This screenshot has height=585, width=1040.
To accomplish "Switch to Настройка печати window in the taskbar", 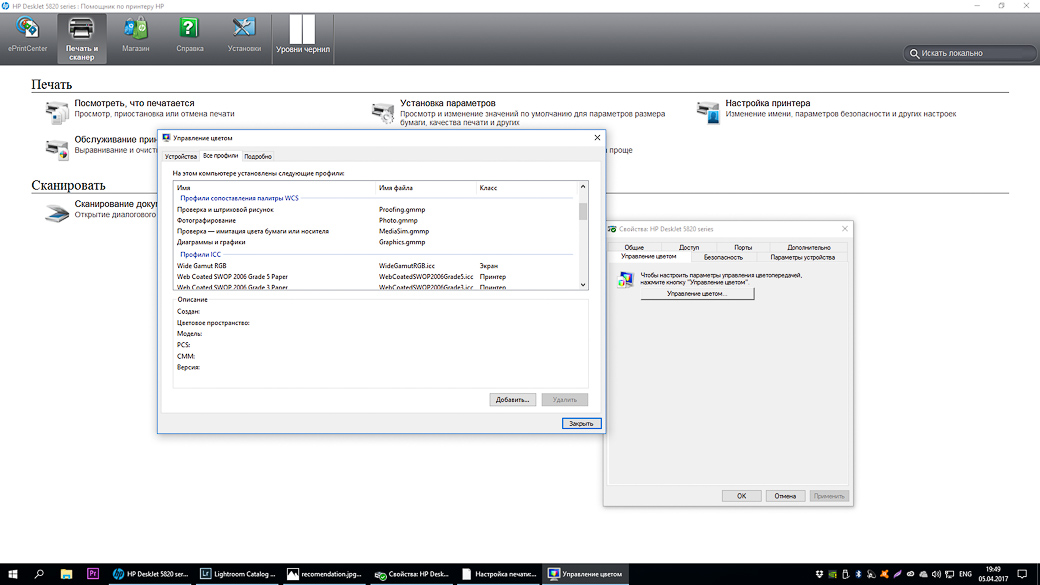I will 499,574.
